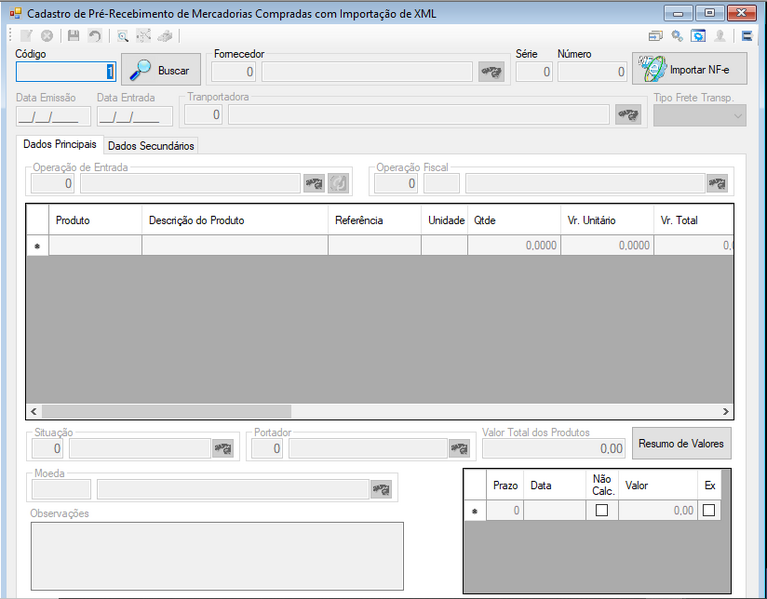Click the application icon in title bar
Screen dimensions: 767x599
tap(16, 13)
